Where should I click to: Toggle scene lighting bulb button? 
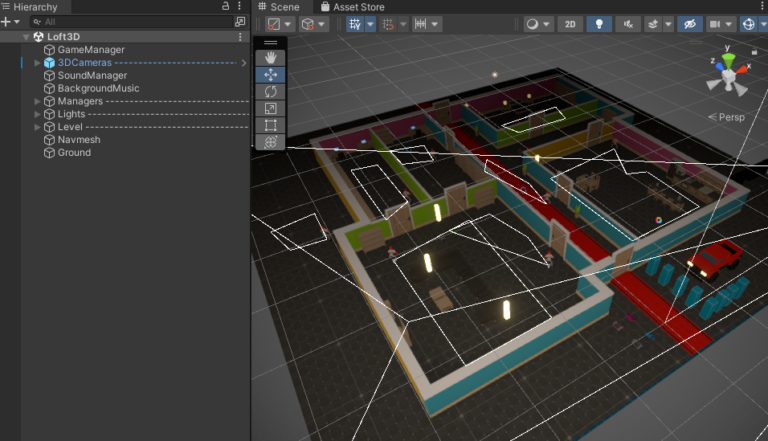599,24
